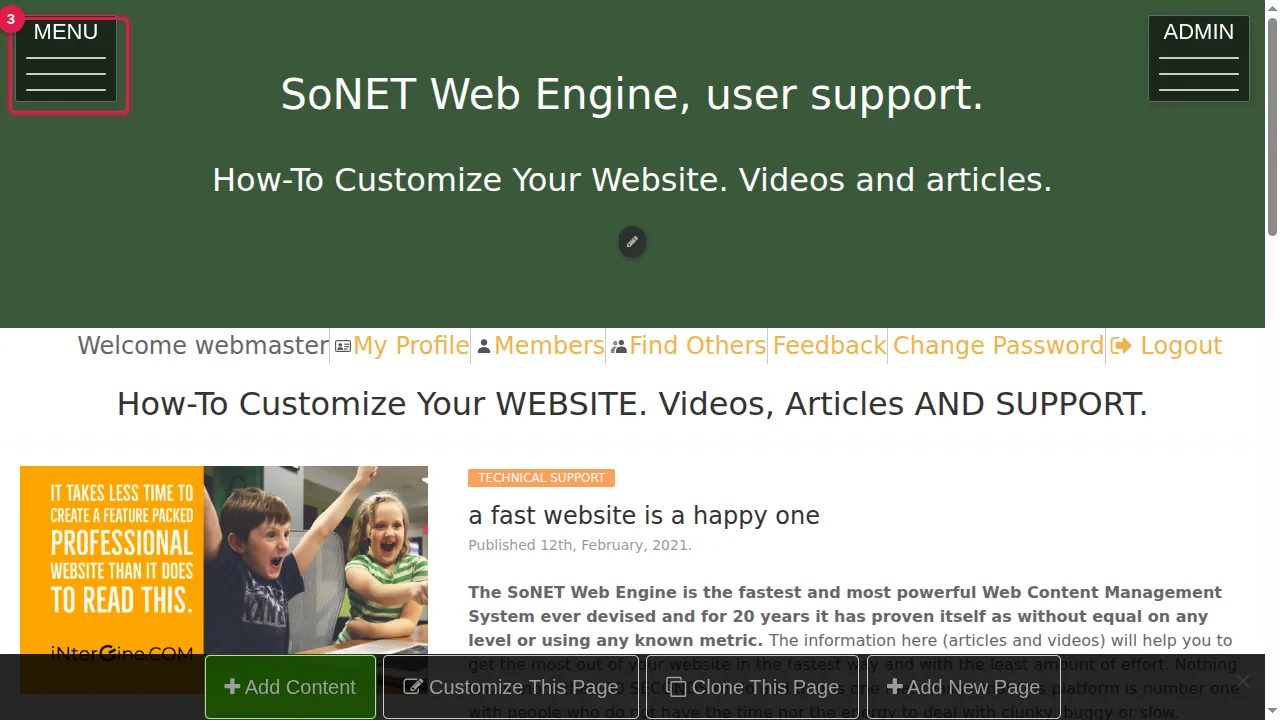
Task: Click the 'Welcome webmaster' text
Action: [x=203, y=346]
